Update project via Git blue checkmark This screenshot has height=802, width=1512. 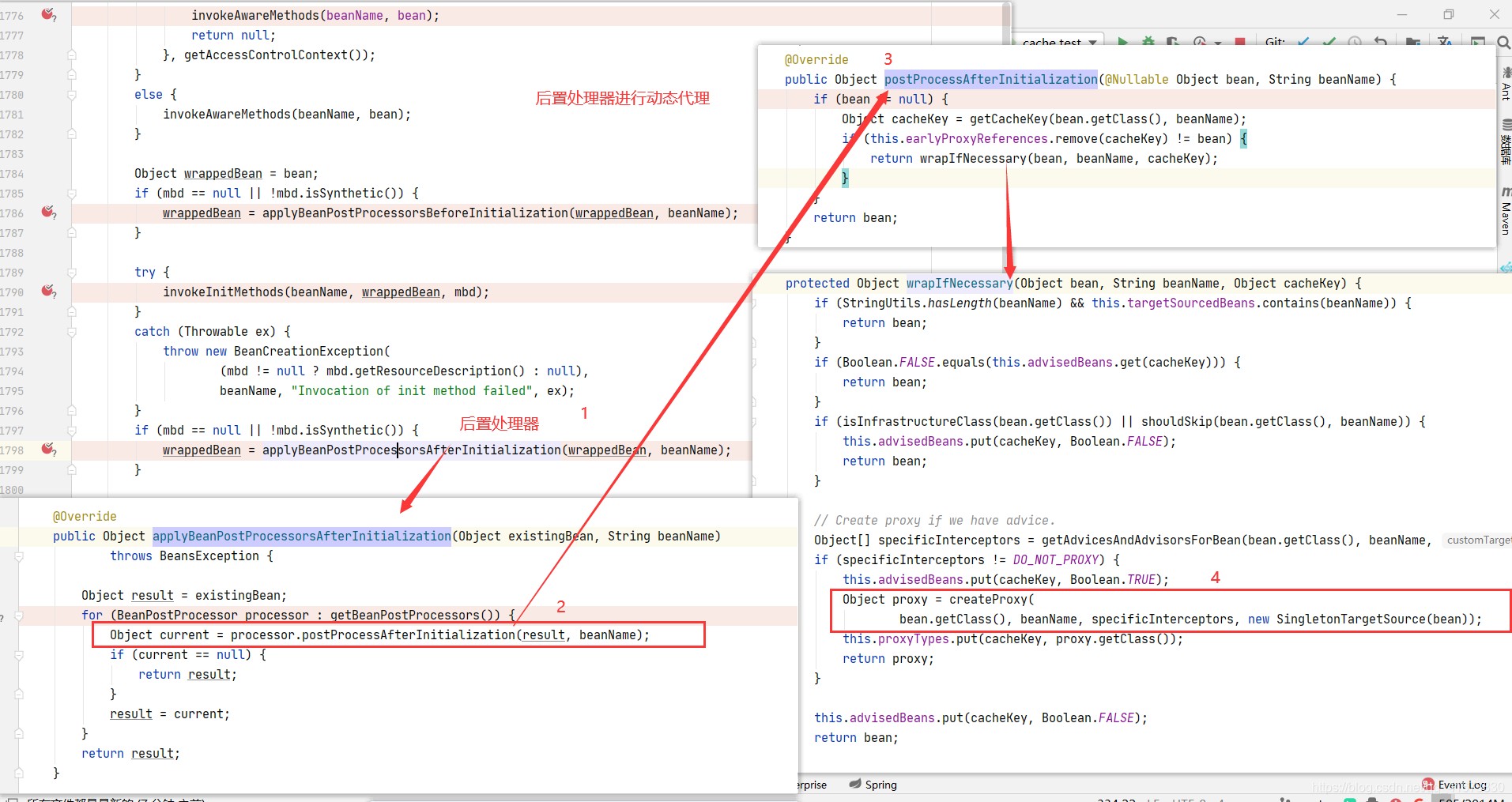click(1303, 41)
